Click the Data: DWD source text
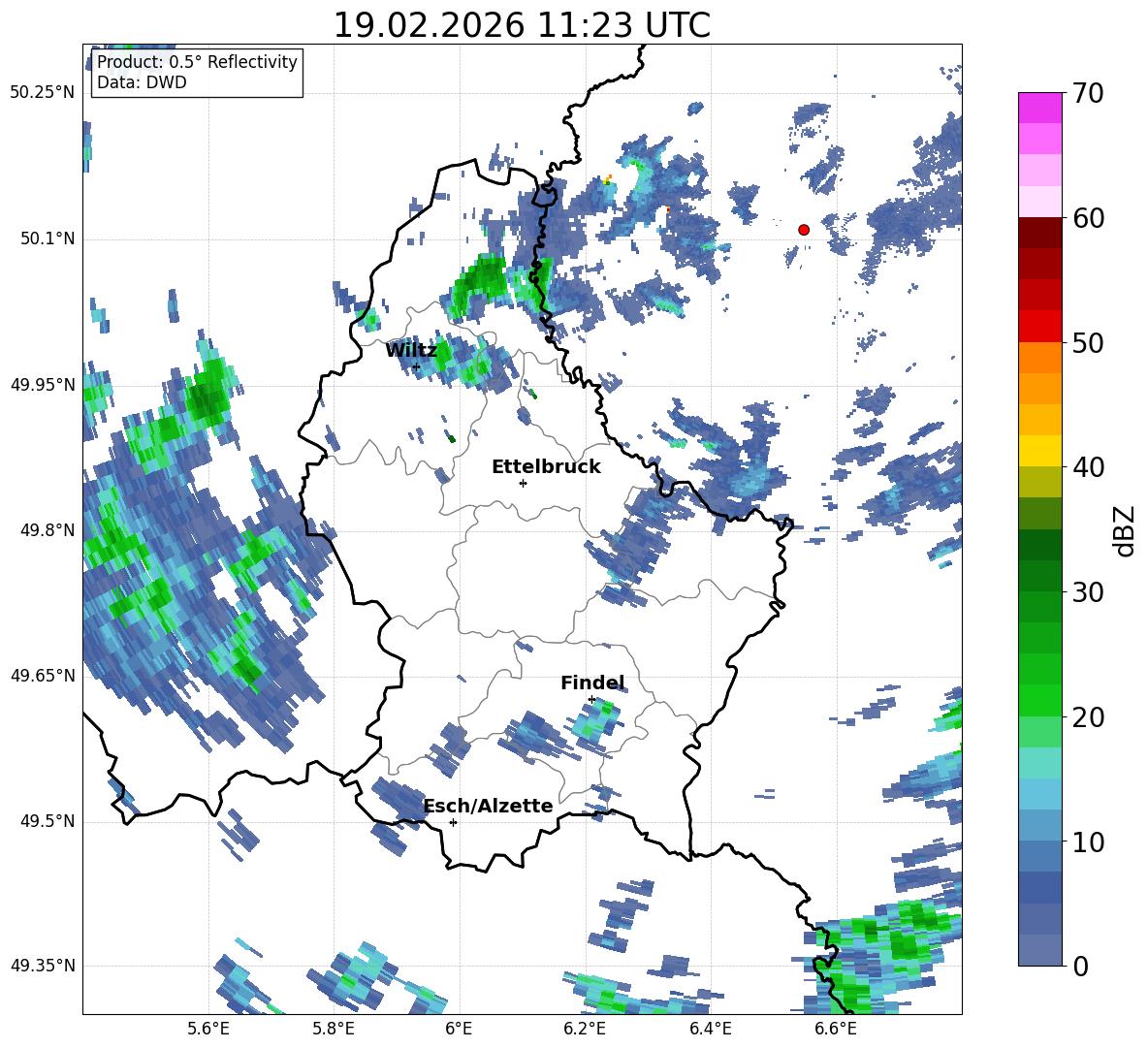 (x=142, y=82)
